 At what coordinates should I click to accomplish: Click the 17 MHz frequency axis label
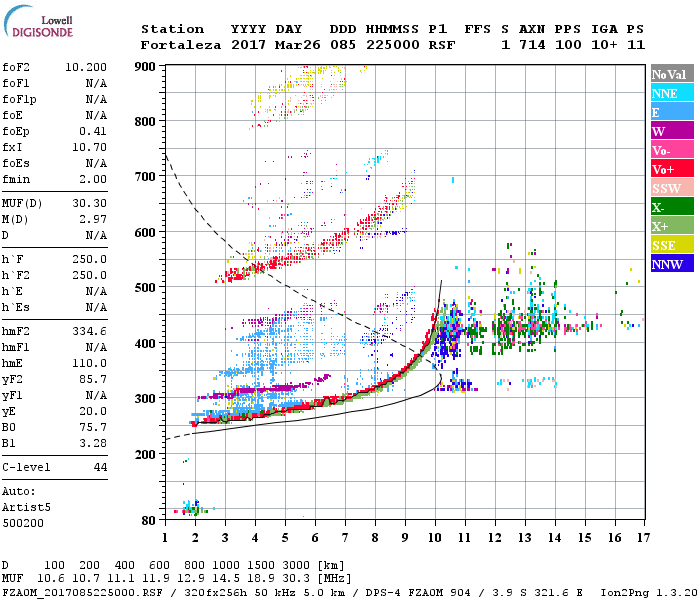[643, 538]
